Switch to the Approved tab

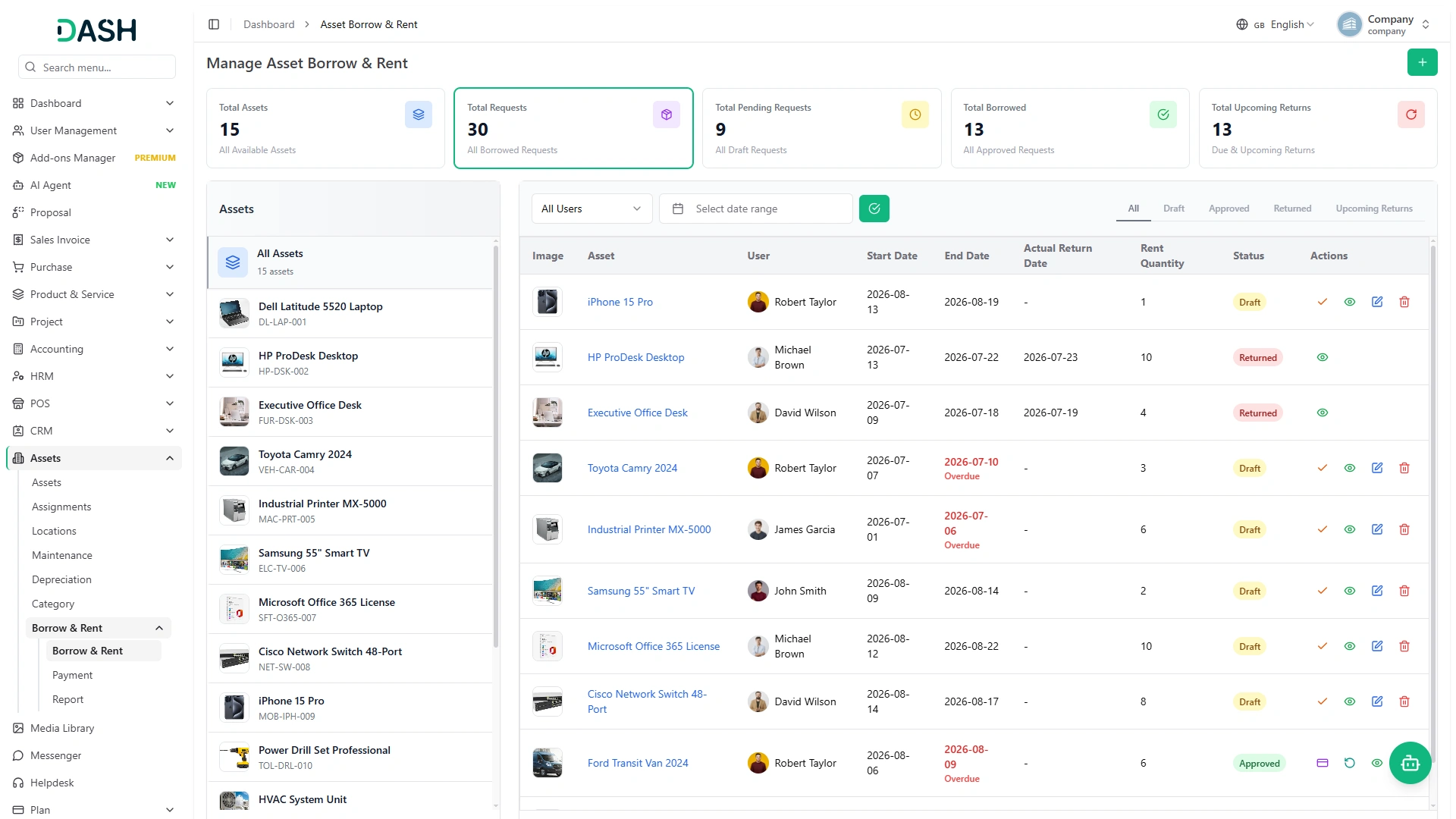1228,209
